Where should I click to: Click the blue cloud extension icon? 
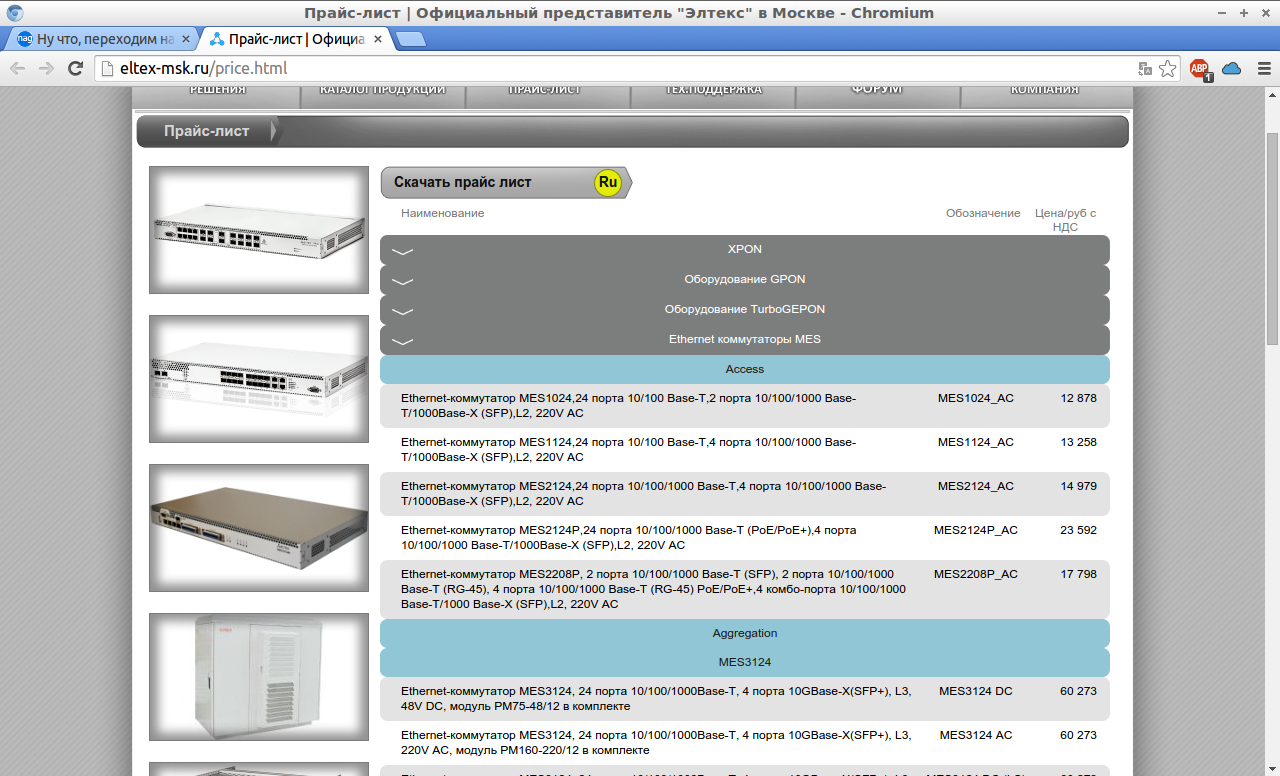click(1232, 68)
